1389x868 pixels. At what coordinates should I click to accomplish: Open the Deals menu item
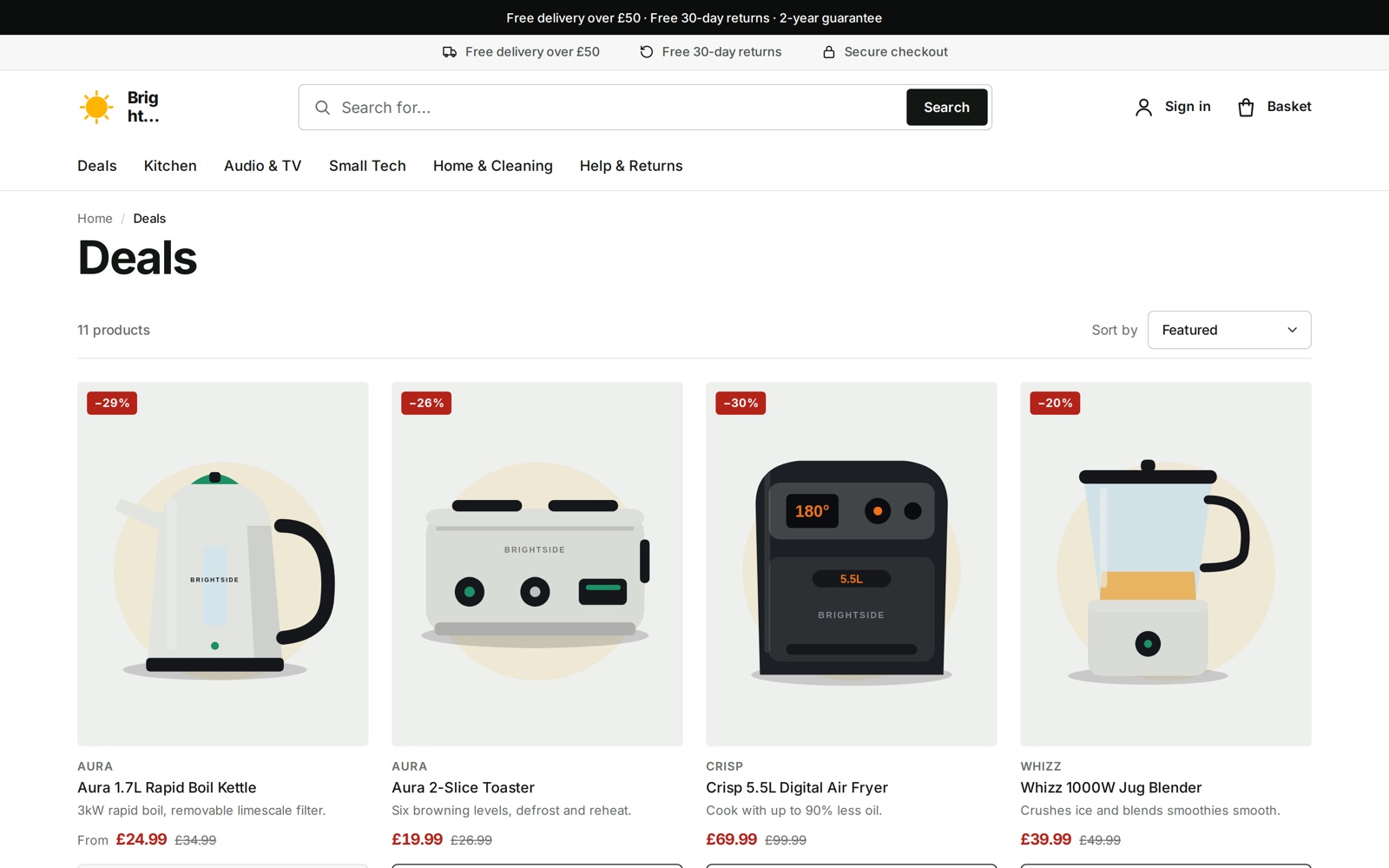pos(97,166)
